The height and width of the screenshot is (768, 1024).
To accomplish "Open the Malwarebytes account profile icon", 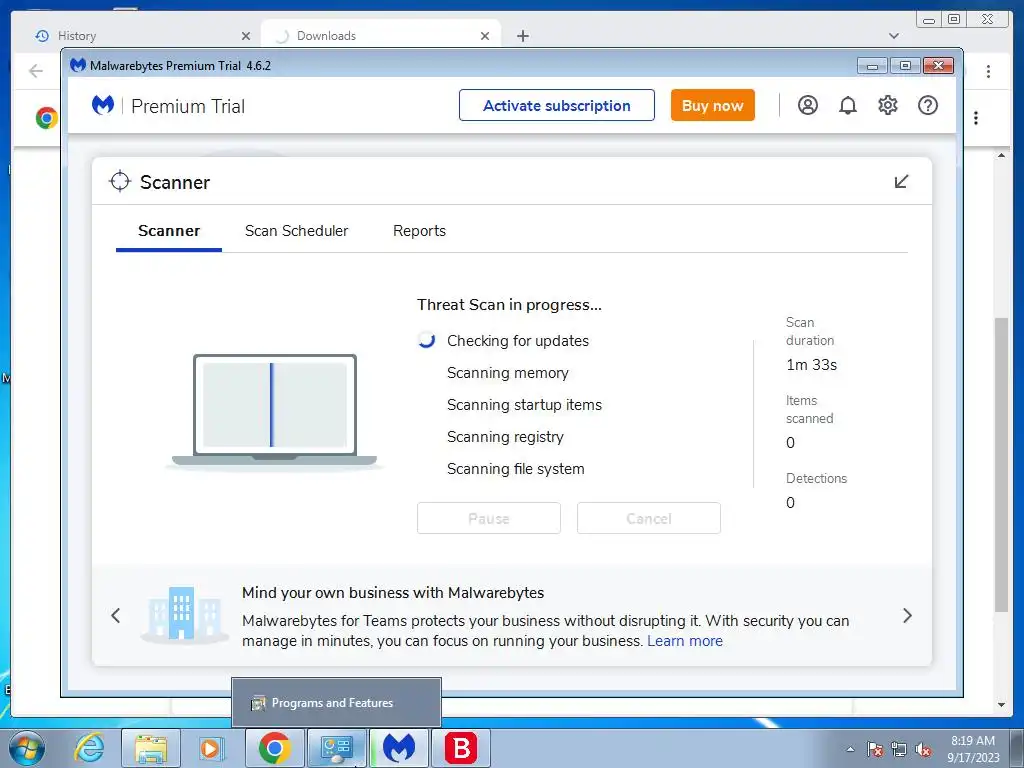I will point(808,105).
